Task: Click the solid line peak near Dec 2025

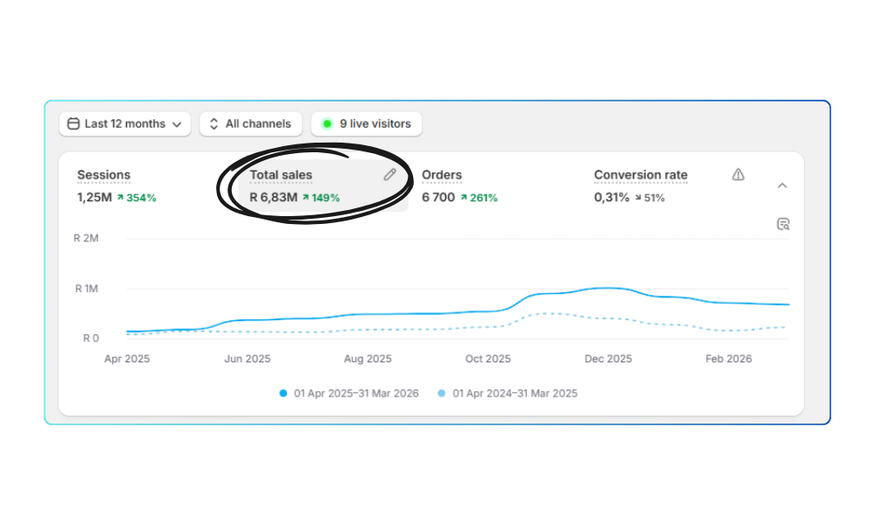Action: coord(607,288)
